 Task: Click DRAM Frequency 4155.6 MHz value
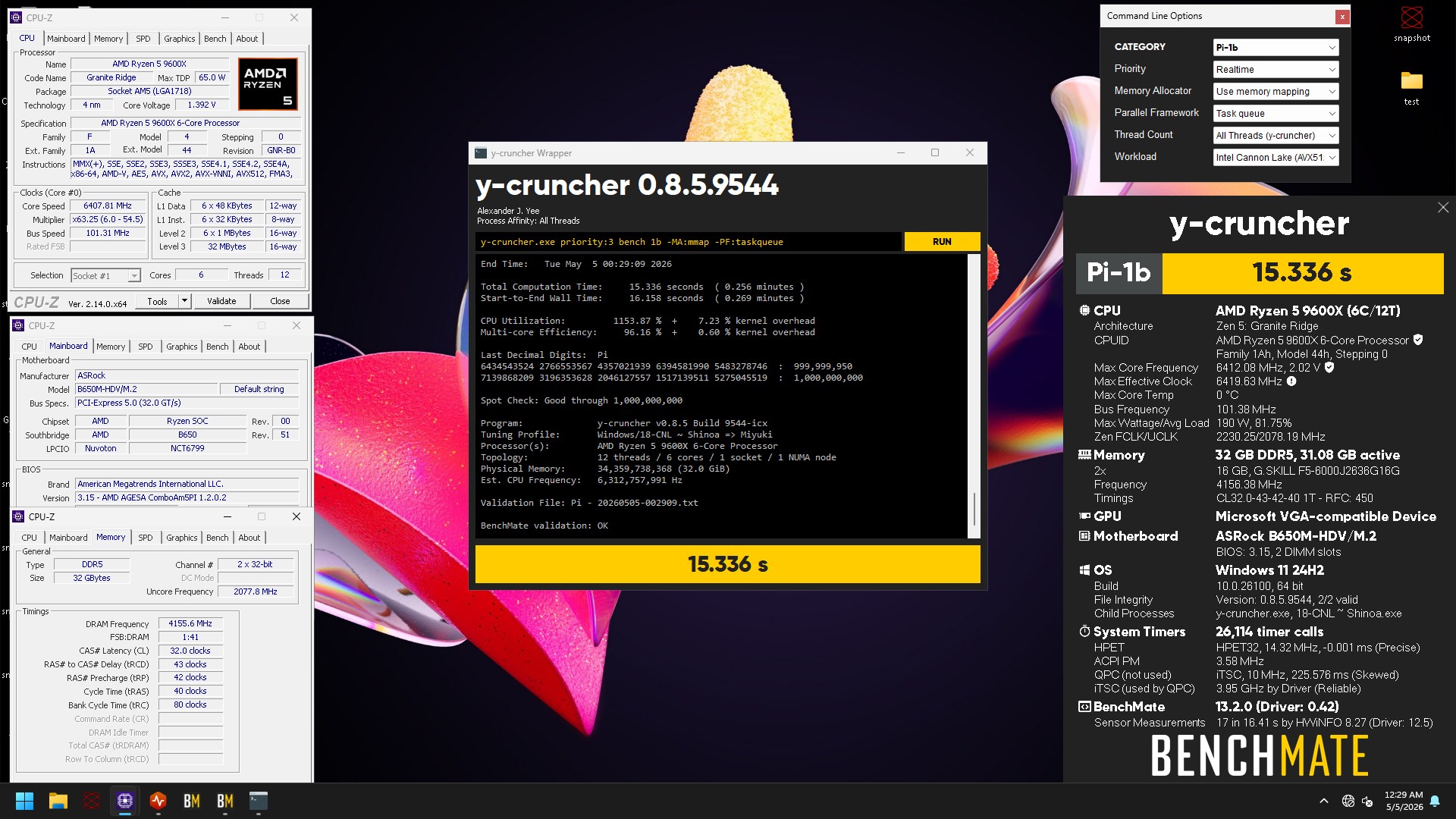(190, 624)
